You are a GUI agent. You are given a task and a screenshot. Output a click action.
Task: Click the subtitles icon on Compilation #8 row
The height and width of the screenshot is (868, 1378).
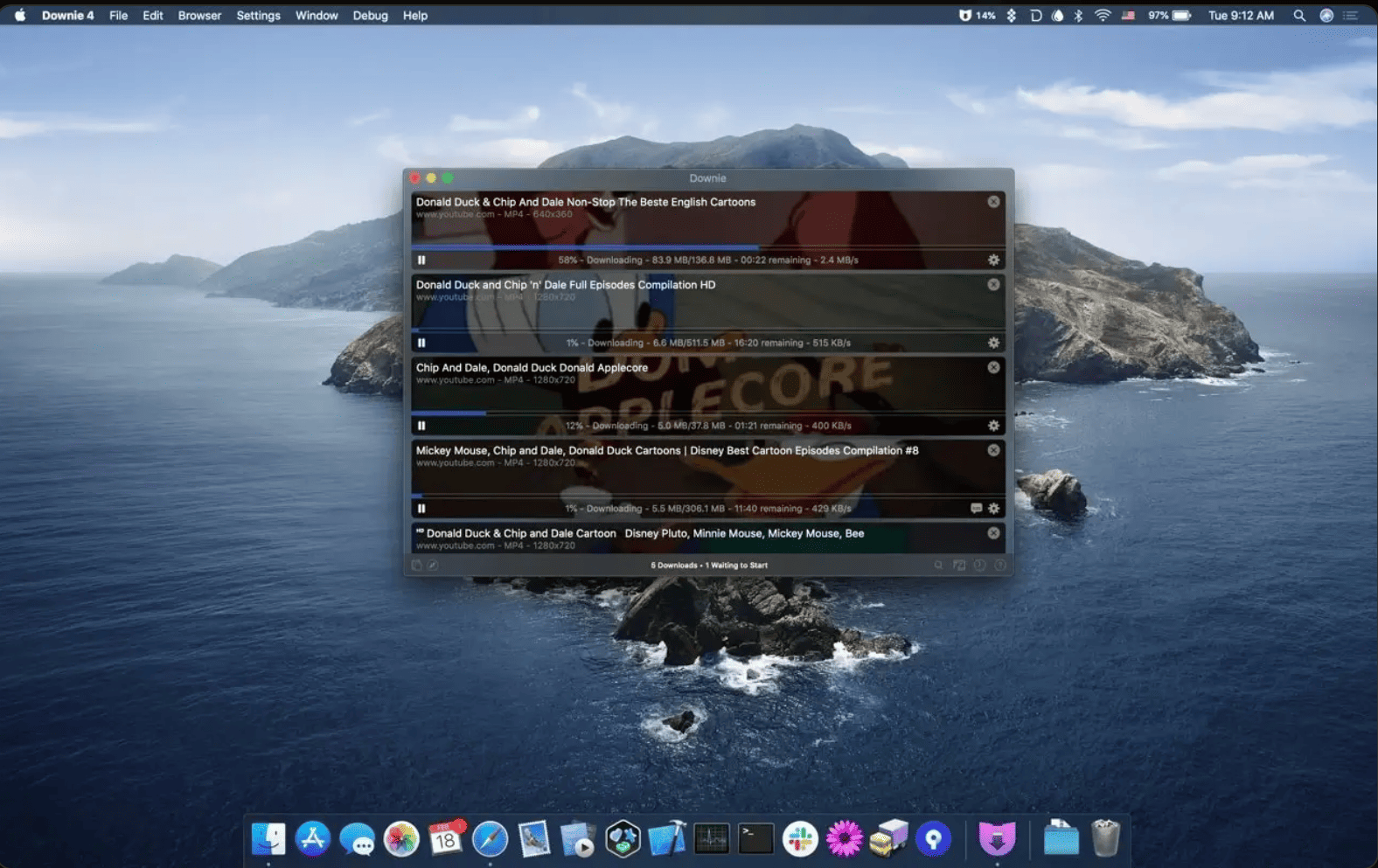976,508
